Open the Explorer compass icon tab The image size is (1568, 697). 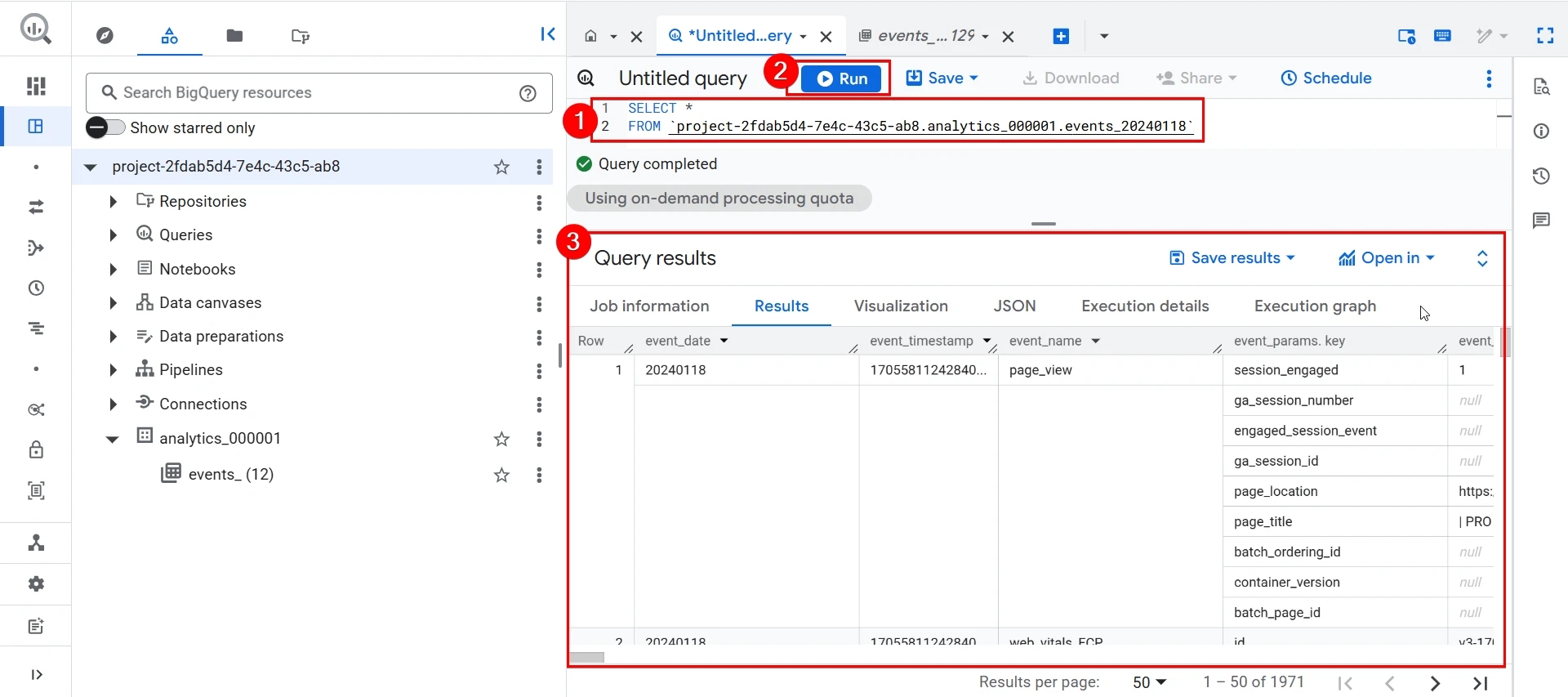tap(105, 36)
